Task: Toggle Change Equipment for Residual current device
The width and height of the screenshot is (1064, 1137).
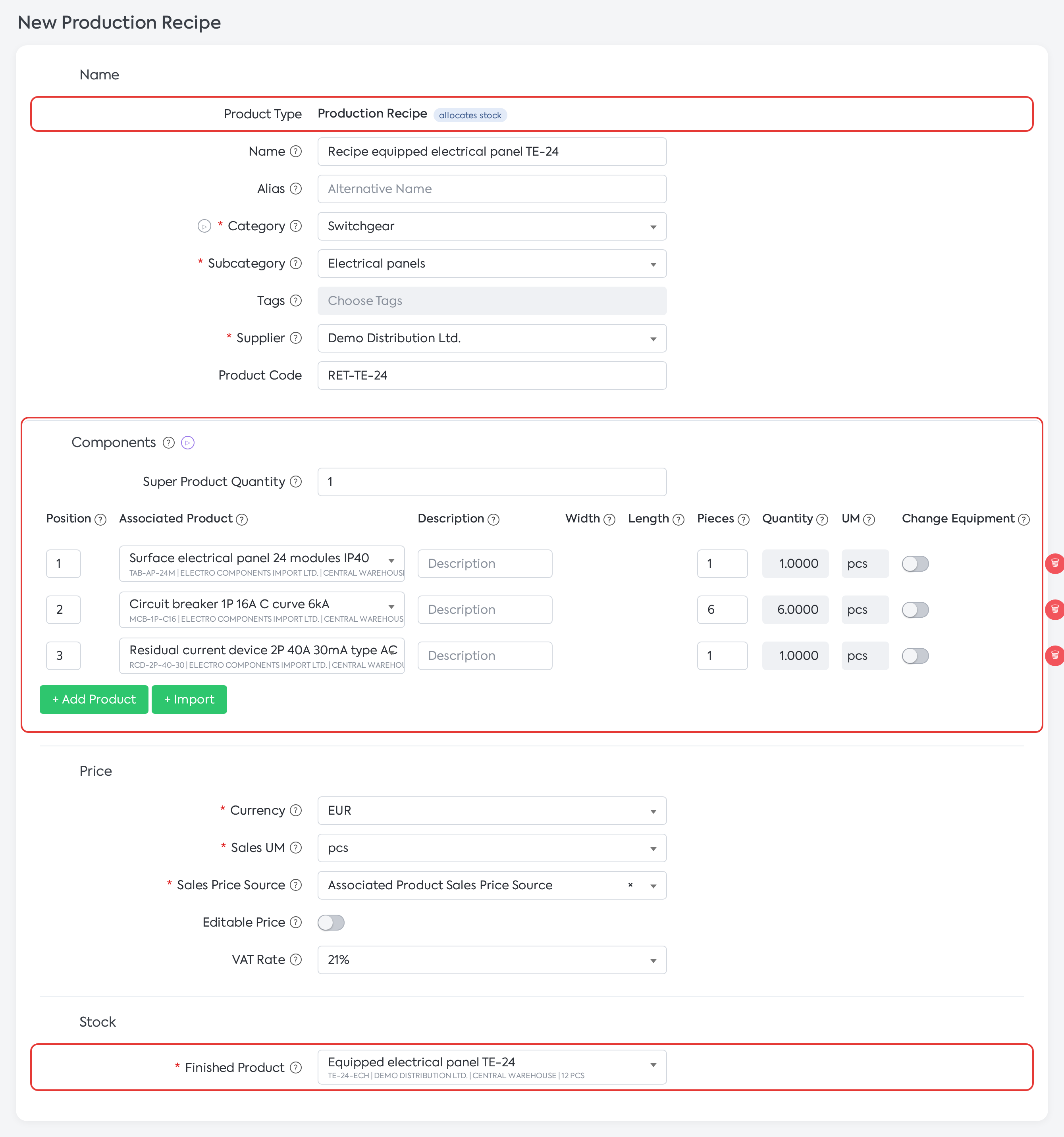Action: (915, 656)
